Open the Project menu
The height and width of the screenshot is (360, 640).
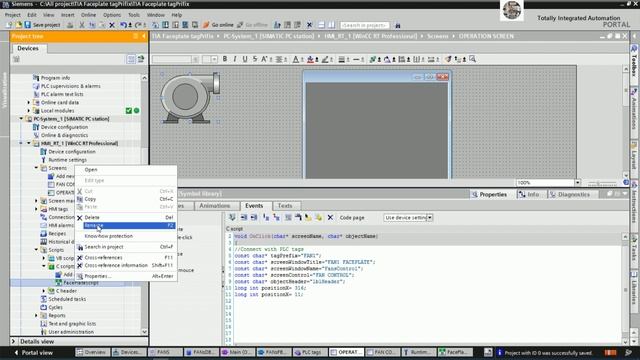coord(13,15)
